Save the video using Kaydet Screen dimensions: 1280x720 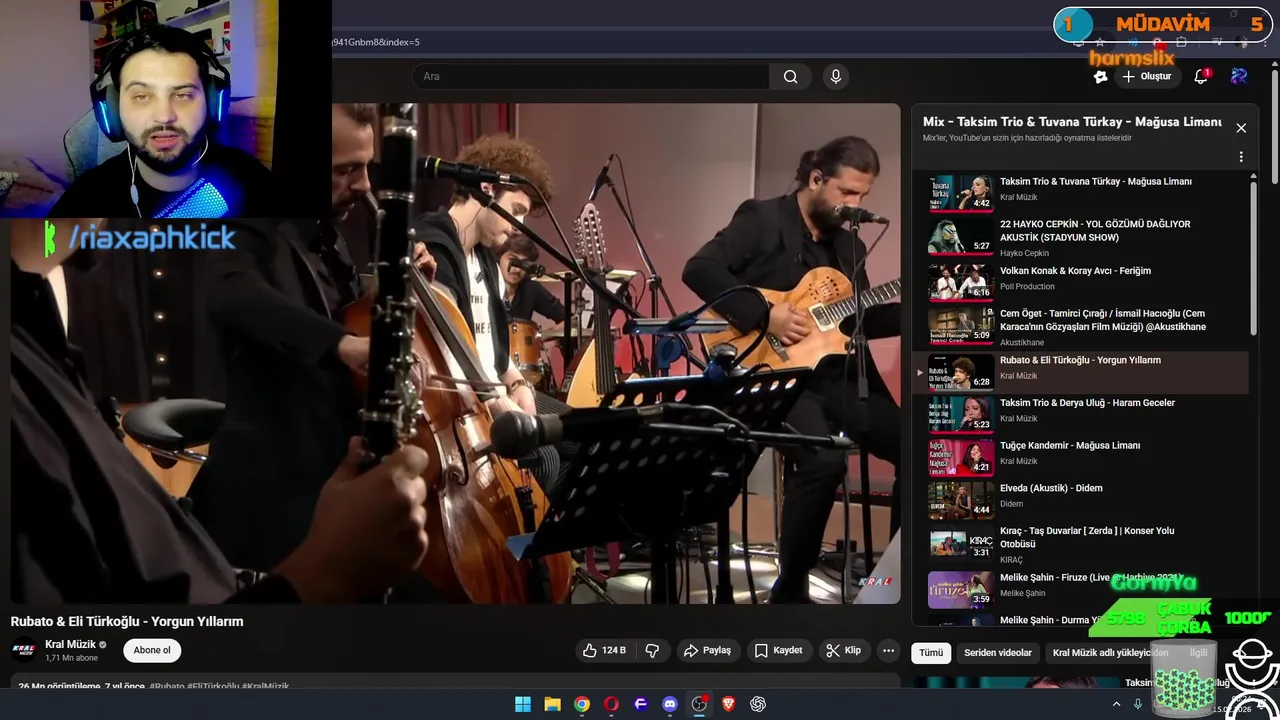(778, 650)
